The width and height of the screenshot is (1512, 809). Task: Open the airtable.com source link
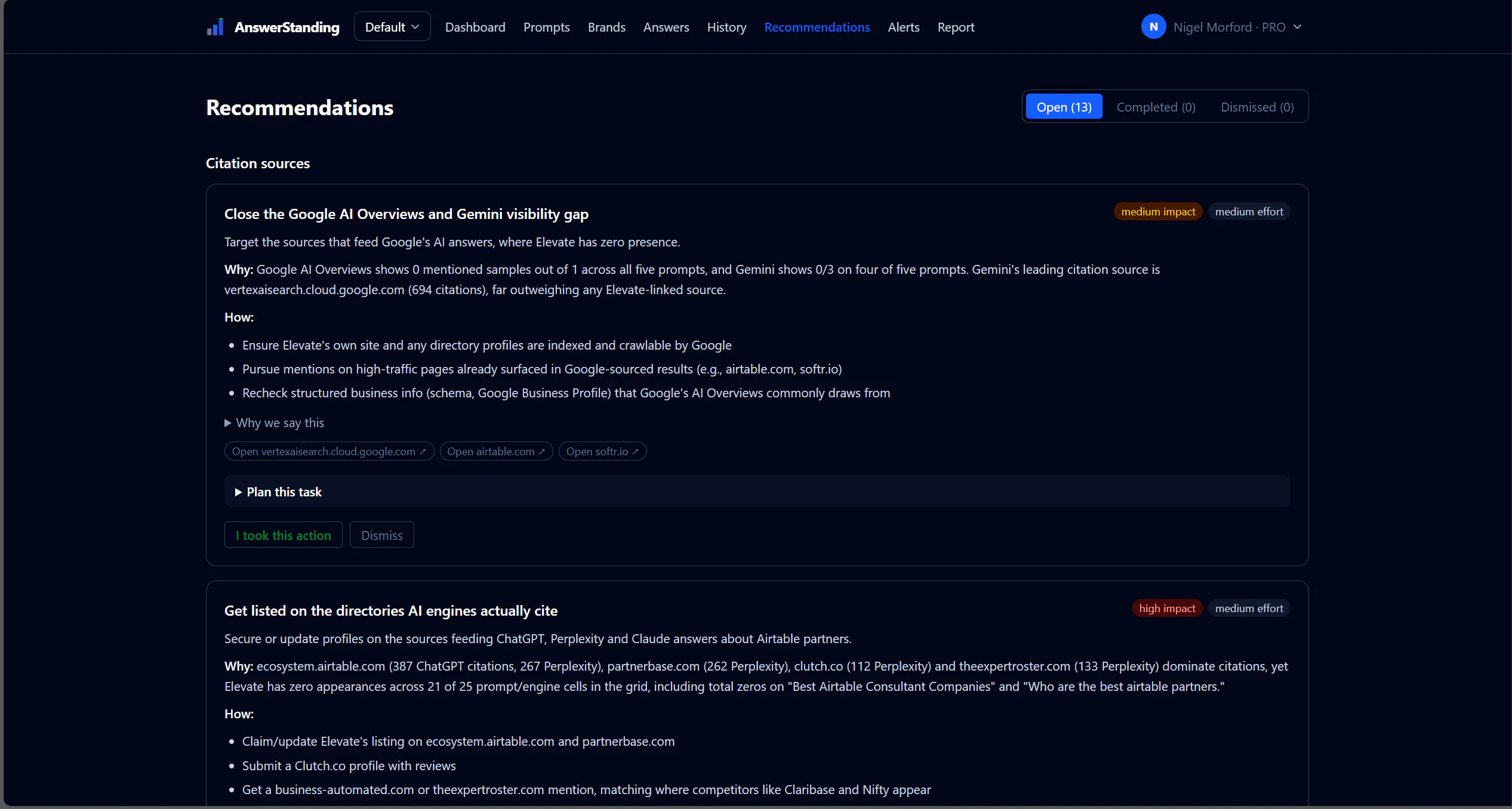pos(496,452)
